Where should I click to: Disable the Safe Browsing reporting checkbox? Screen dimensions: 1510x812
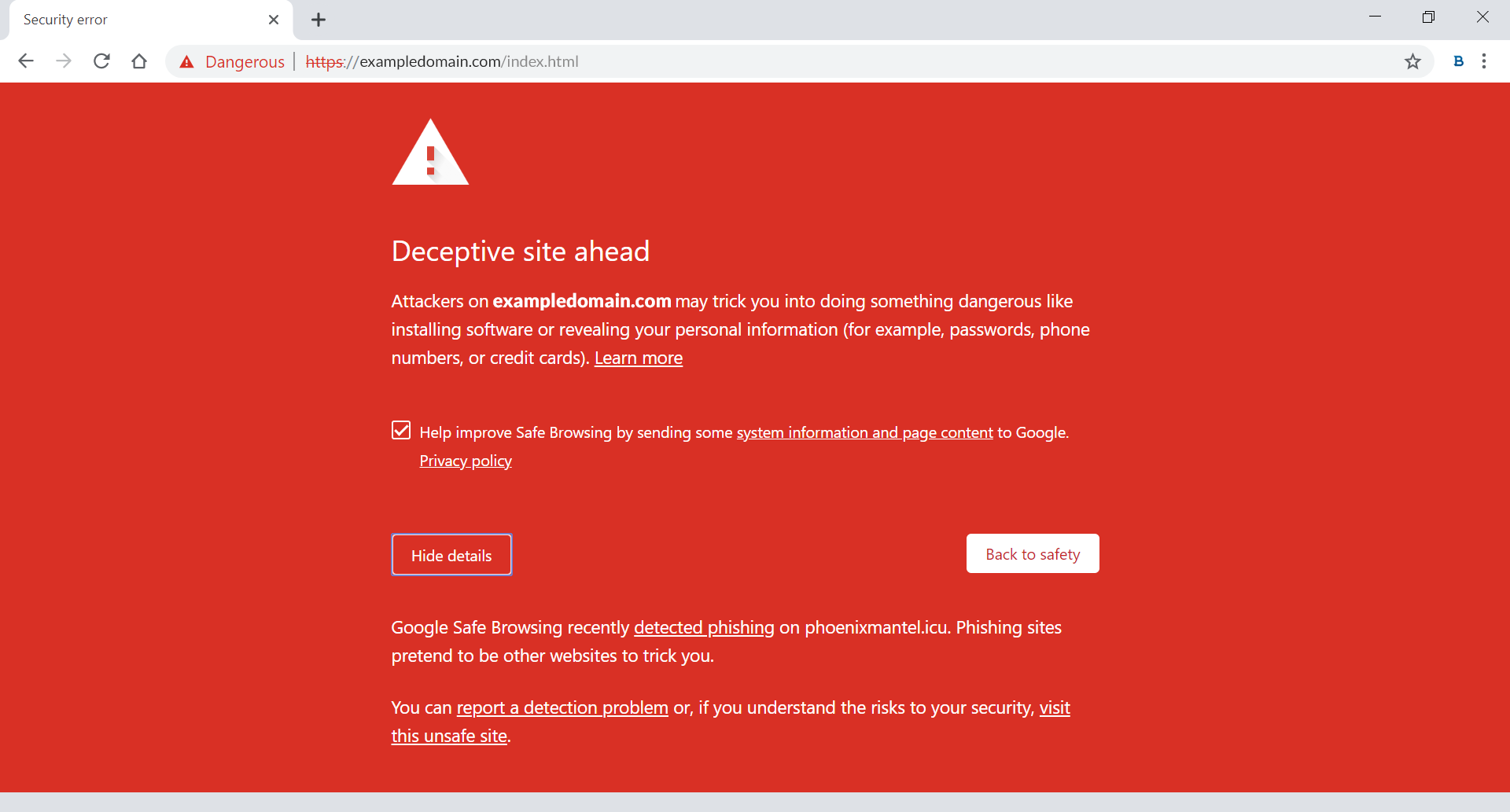[401, 430]
